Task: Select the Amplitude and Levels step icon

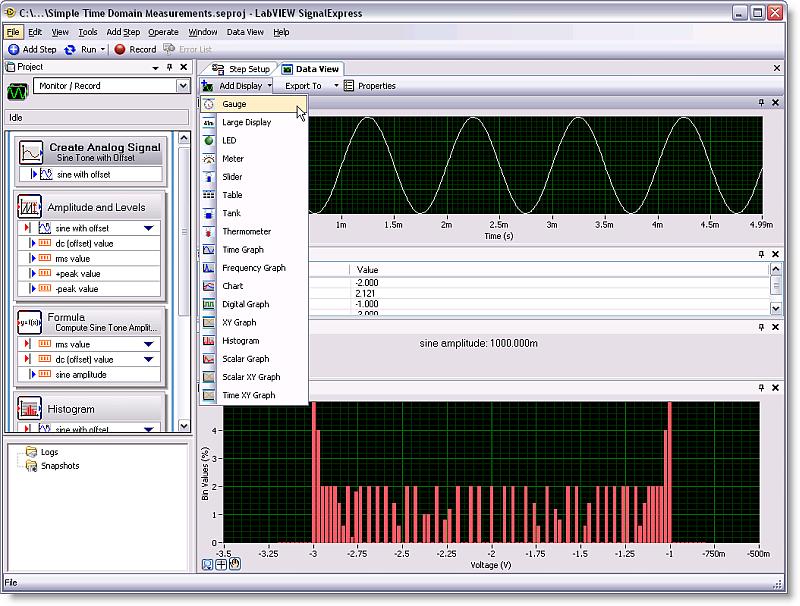Action: coord(31,207)
